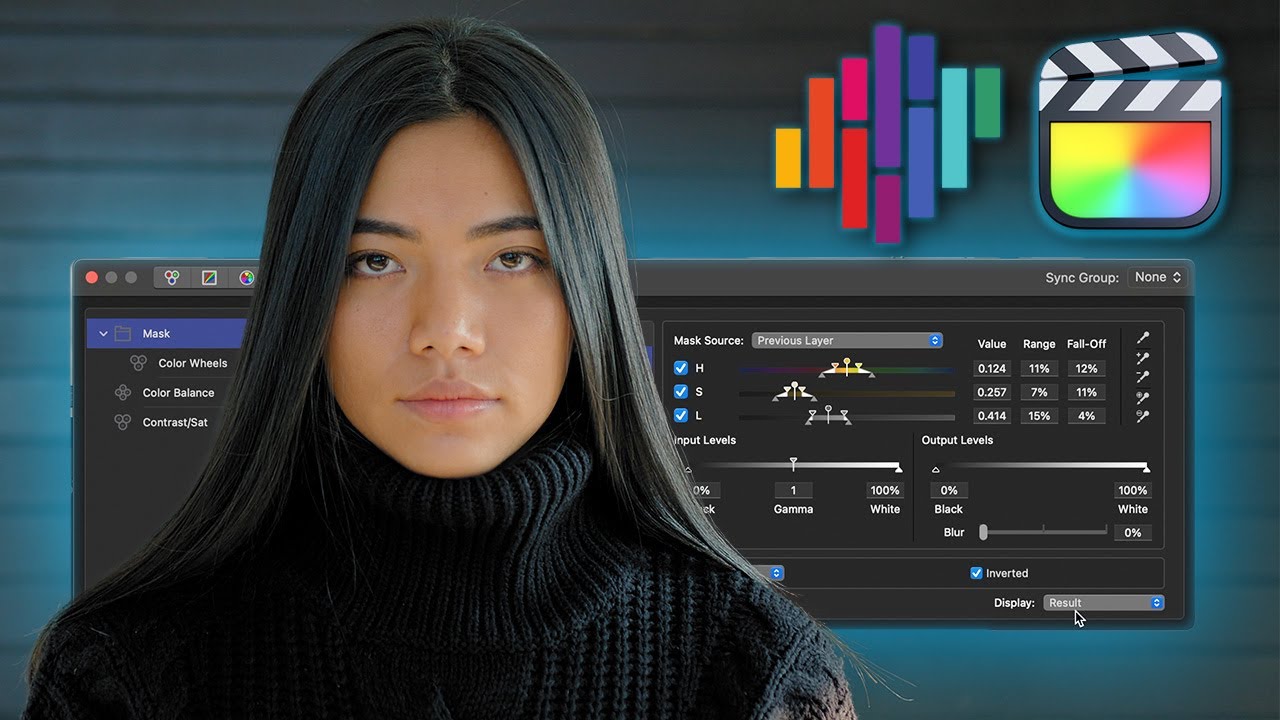Image resolution: width=1280 pixels, height=720 pixels.
Task: Edit the S Value field 0.257
Action: pyautogui.click(x=992, y=392)
